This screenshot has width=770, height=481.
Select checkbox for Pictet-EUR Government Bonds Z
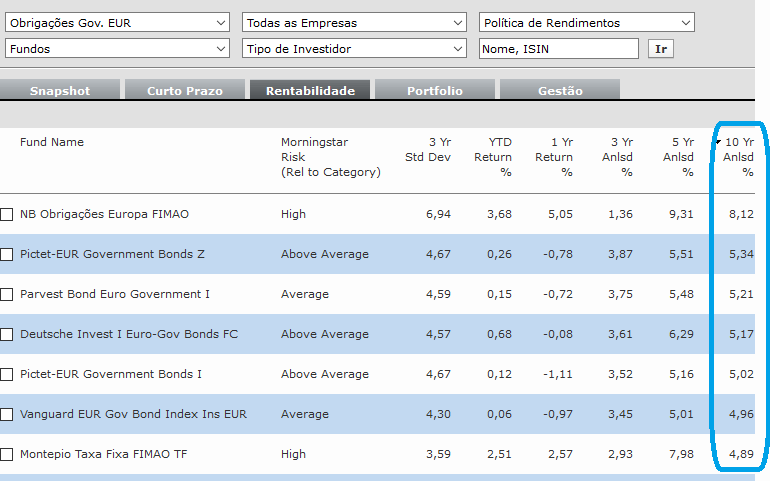click(x=7, y=255)
